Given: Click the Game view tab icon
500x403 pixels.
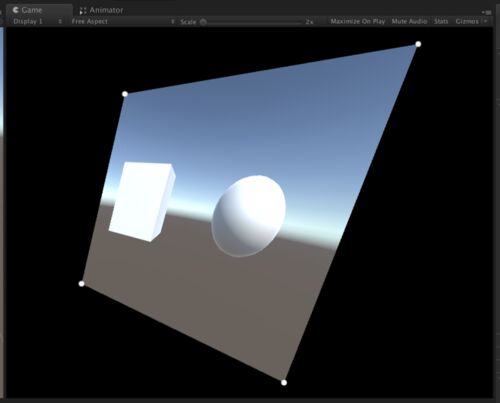Looking at the screenshot, I should pyautogui.click(x=15, y=10).
